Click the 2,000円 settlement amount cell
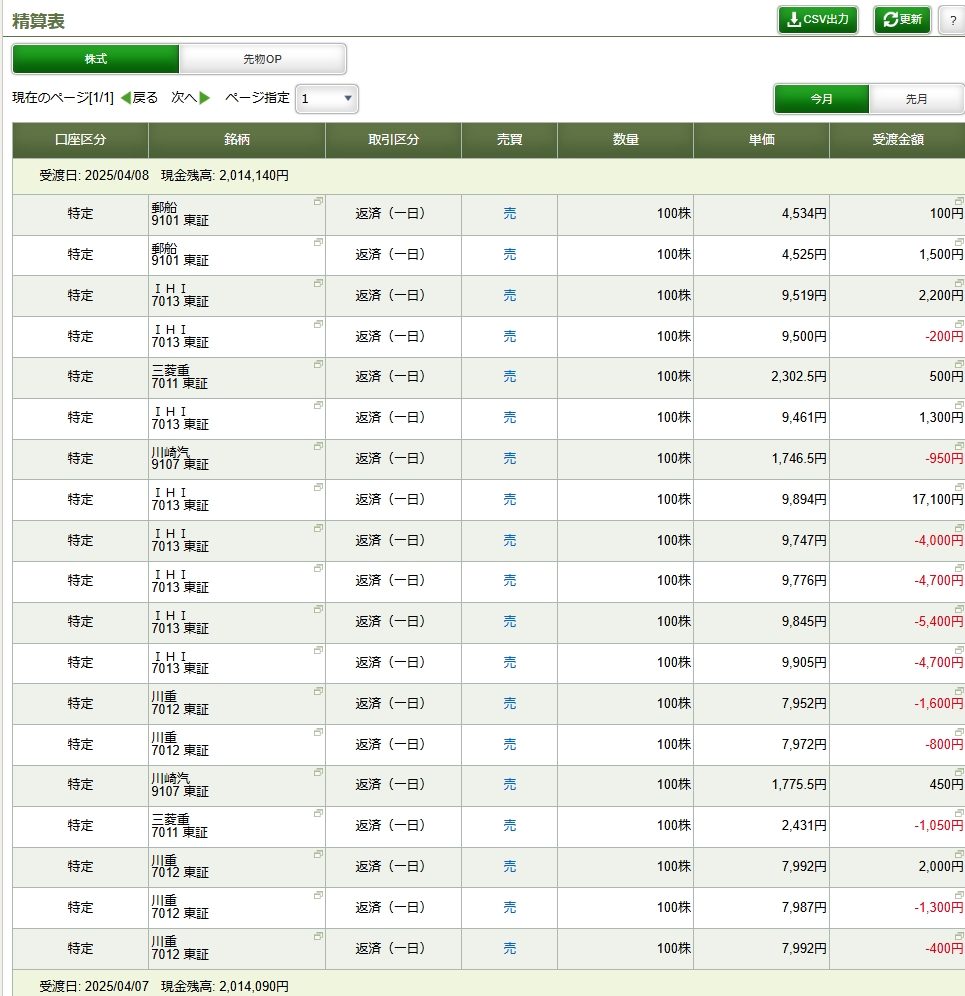The width and height of the screenshot is (965, 996). 898,867
